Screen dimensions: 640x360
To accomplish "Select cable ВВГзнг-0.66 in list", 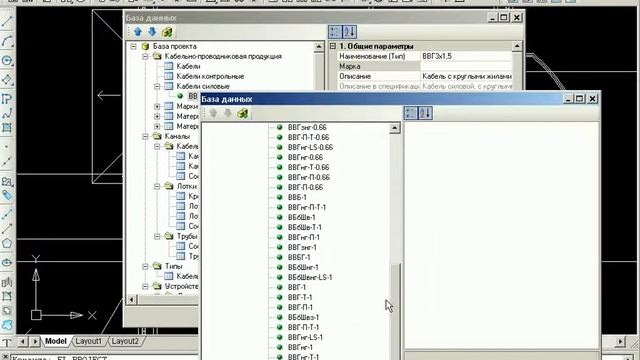I will (307, 127).
